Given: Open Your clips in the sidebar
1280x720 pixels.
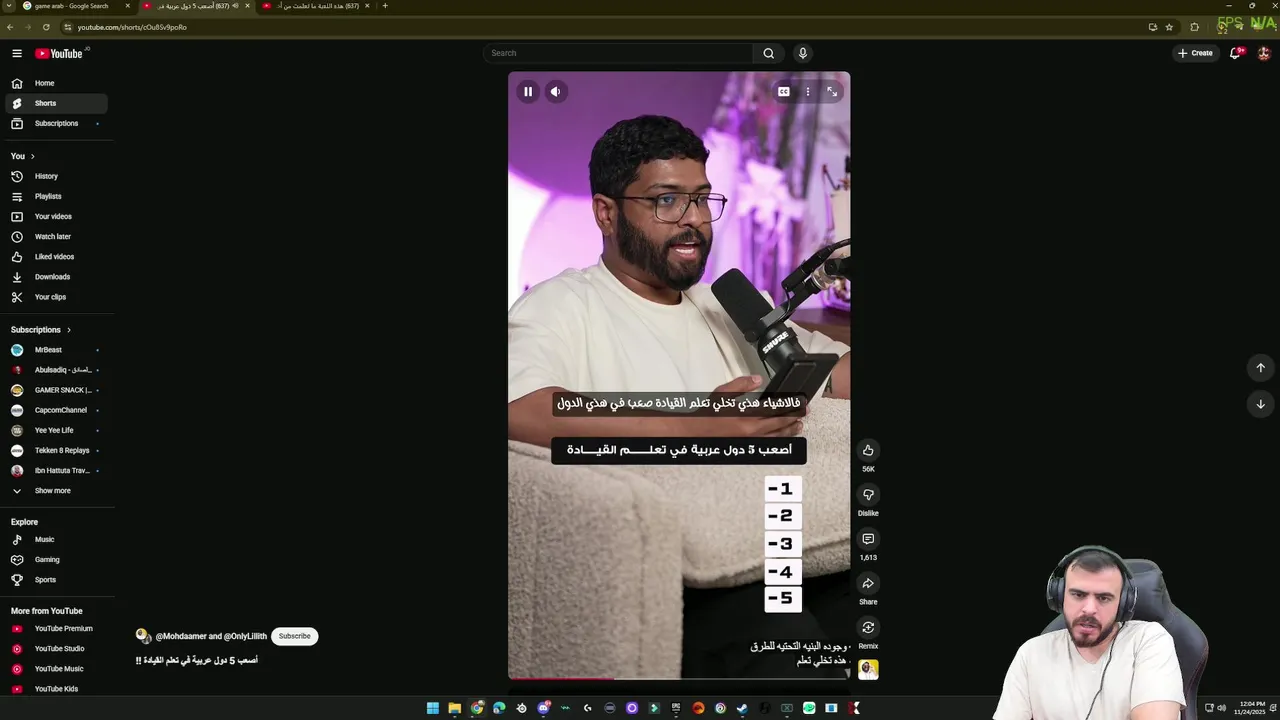Looking at the screenshot, I should click(x=56, y=297).
